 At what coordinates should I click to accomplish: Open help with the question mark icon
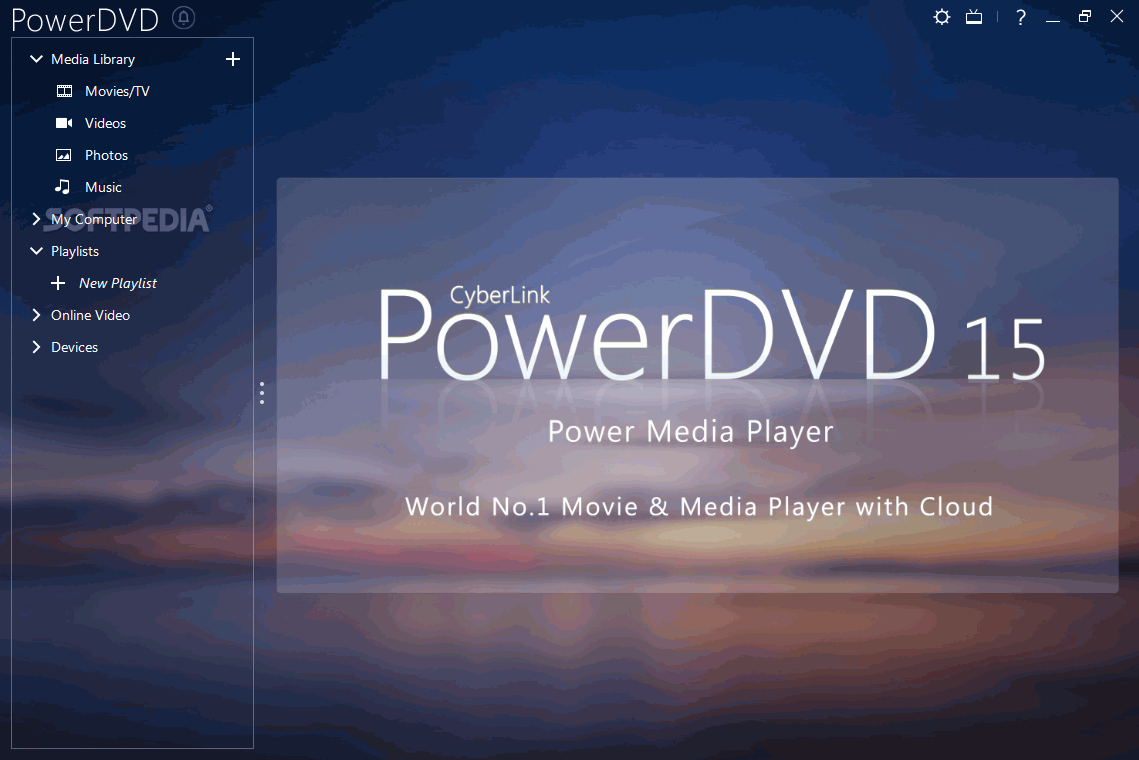click(x=1021, y=17)
